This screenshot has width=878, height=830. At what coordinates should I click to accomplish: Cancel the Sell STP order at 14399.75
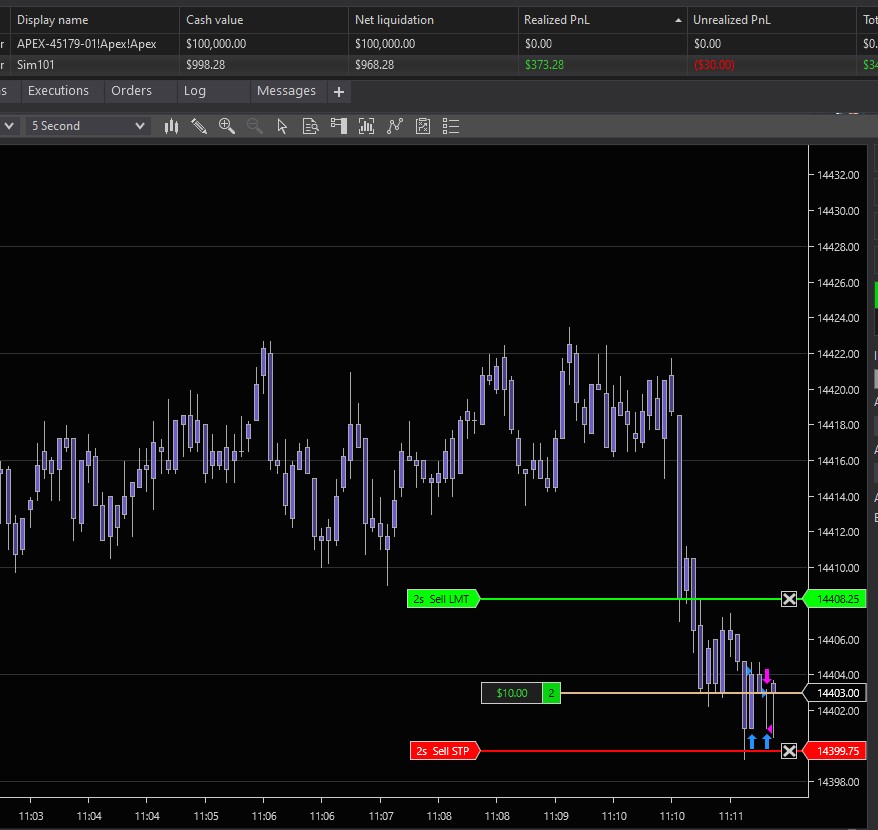tap(789, 751)
